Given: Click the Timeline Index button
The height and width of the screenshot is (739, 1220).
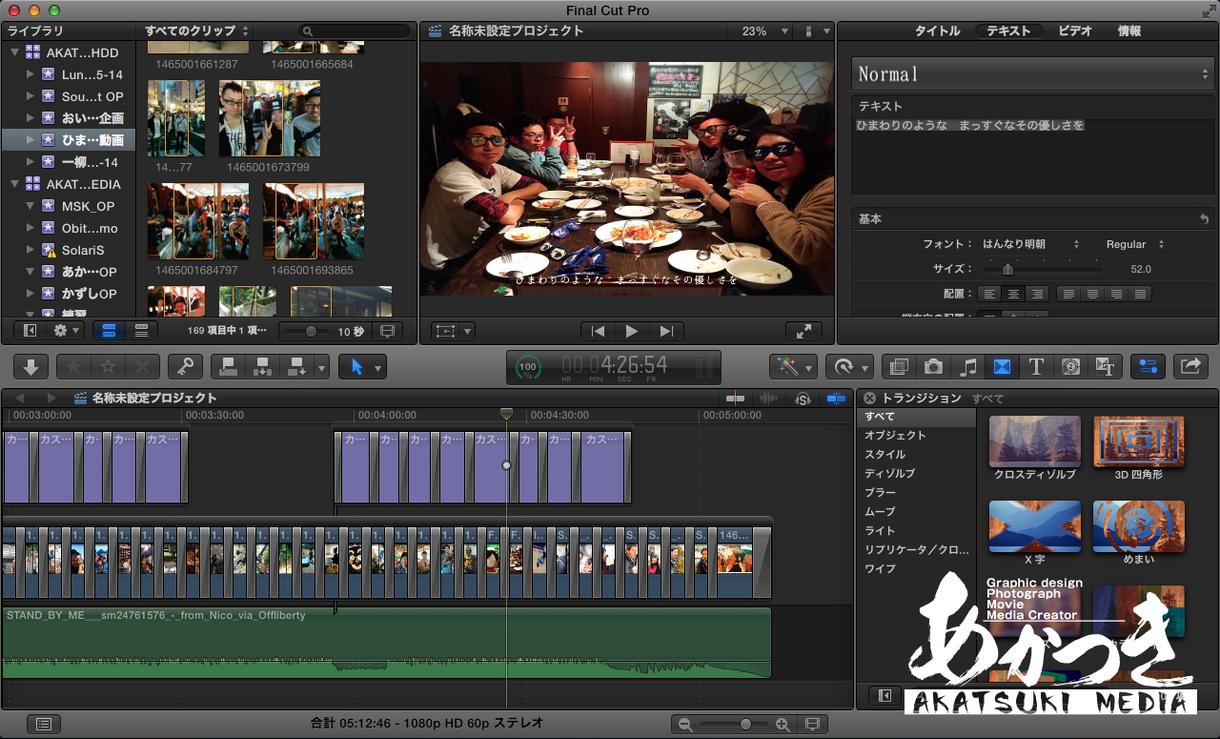Looking at the screenshot, I should [42, 723].
